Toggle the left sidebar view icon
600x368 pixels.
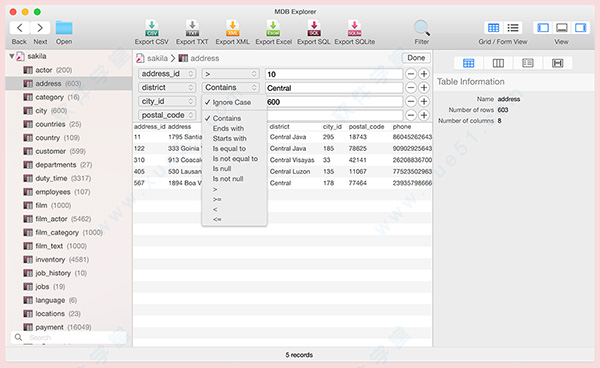[543, 28]
